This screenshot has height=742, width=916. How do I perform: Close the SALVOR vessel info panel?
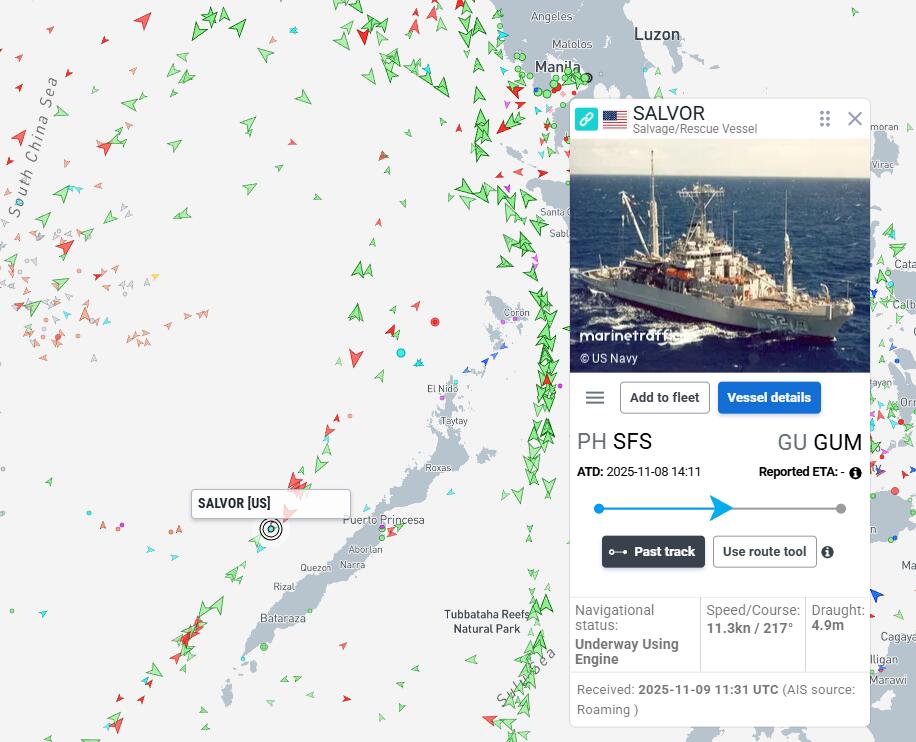click(x=855, y=119)
